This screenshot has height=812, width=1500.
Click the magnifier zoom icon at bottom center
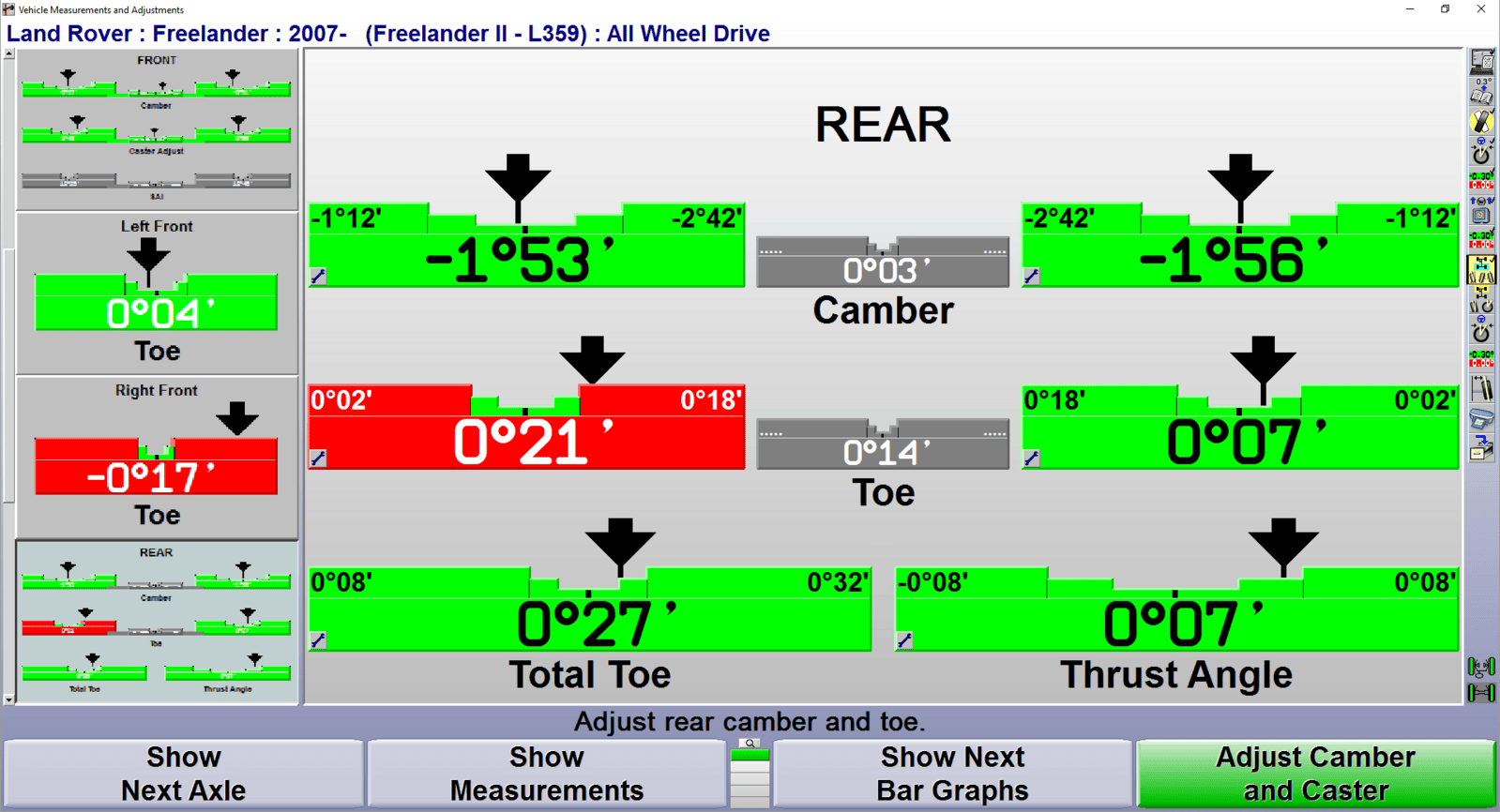[750, 744]
